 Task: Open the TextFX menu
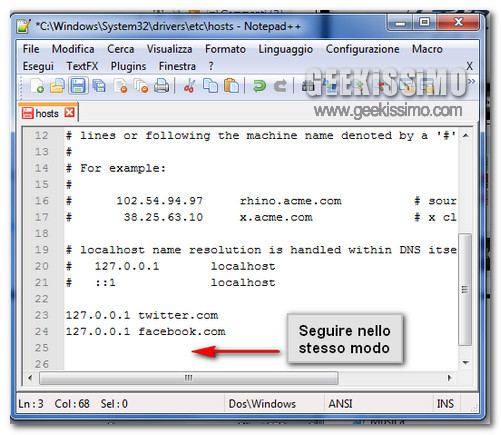[x=82, y=66]
